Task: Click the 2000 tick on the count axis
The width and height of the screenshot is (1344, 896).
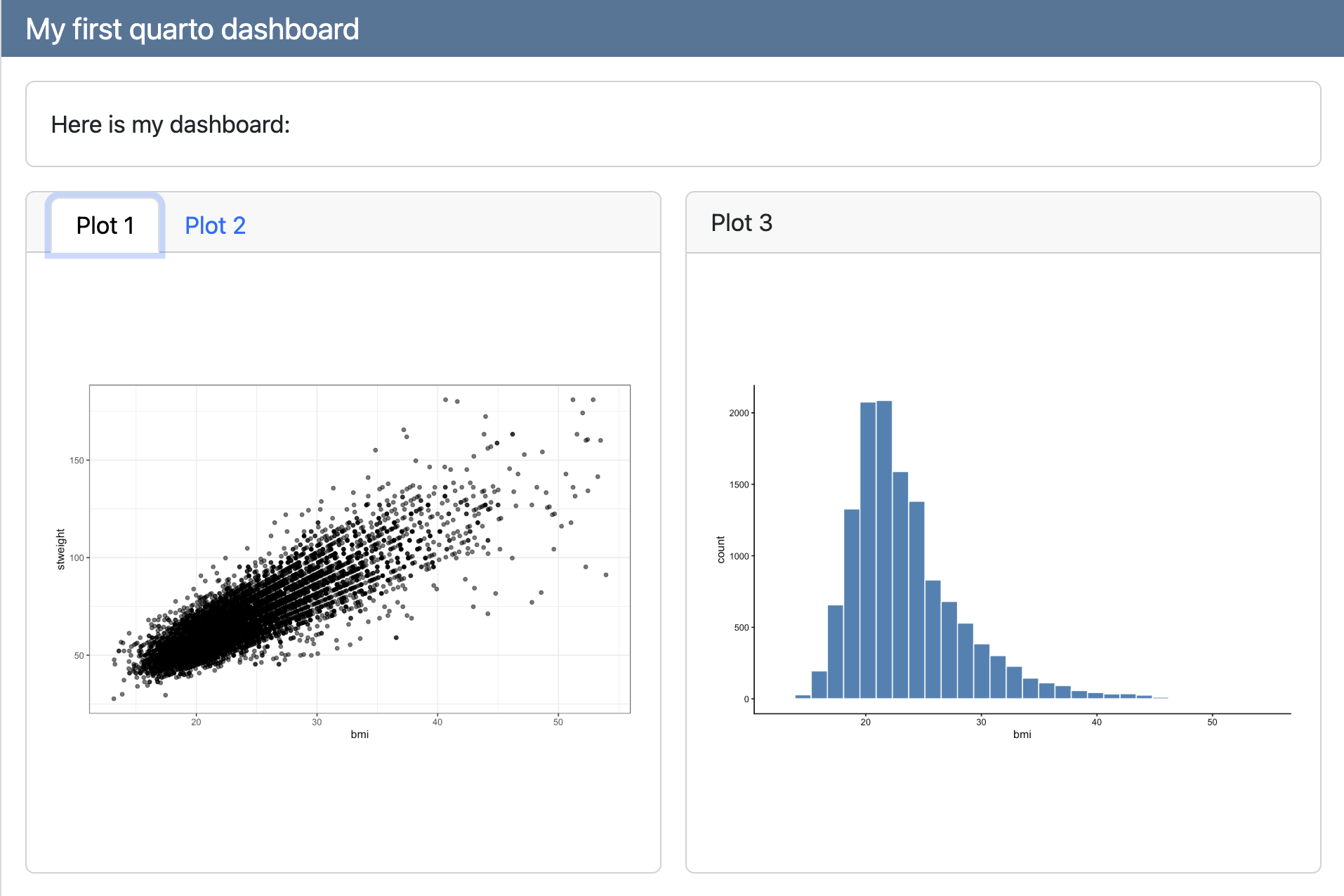Action: pos(739,413)
